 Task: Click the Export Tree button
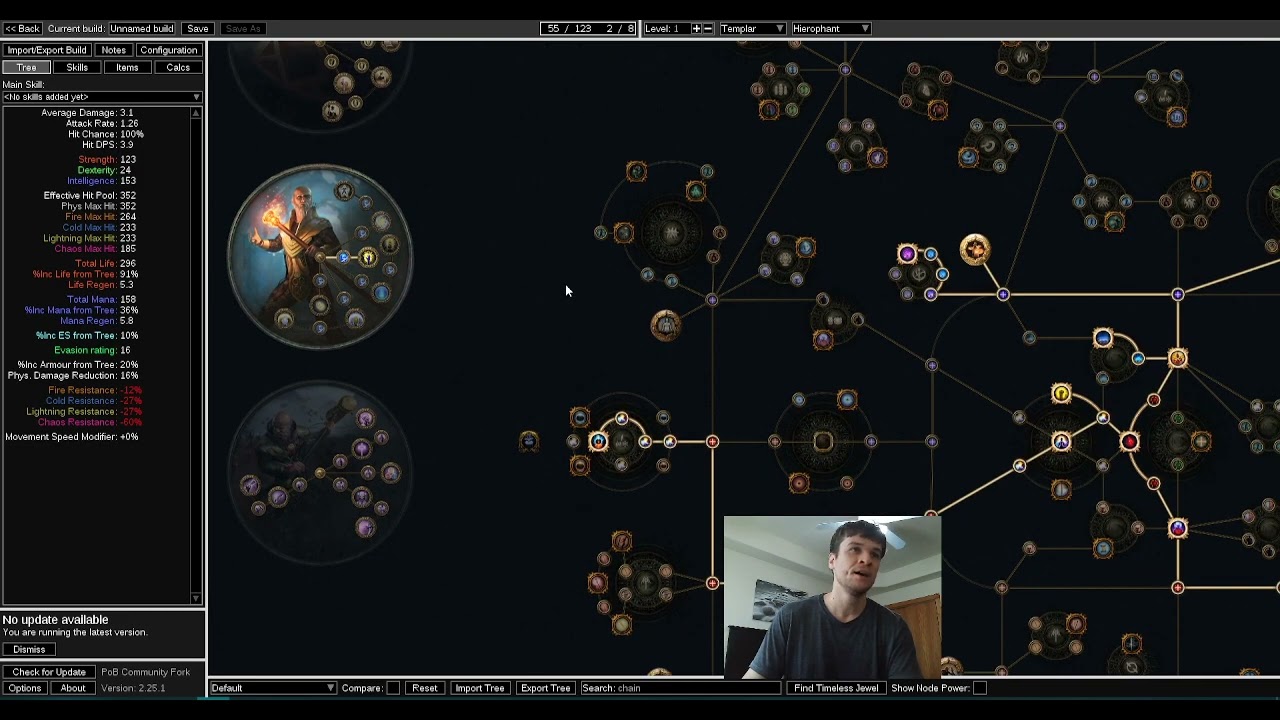point(545,688)
